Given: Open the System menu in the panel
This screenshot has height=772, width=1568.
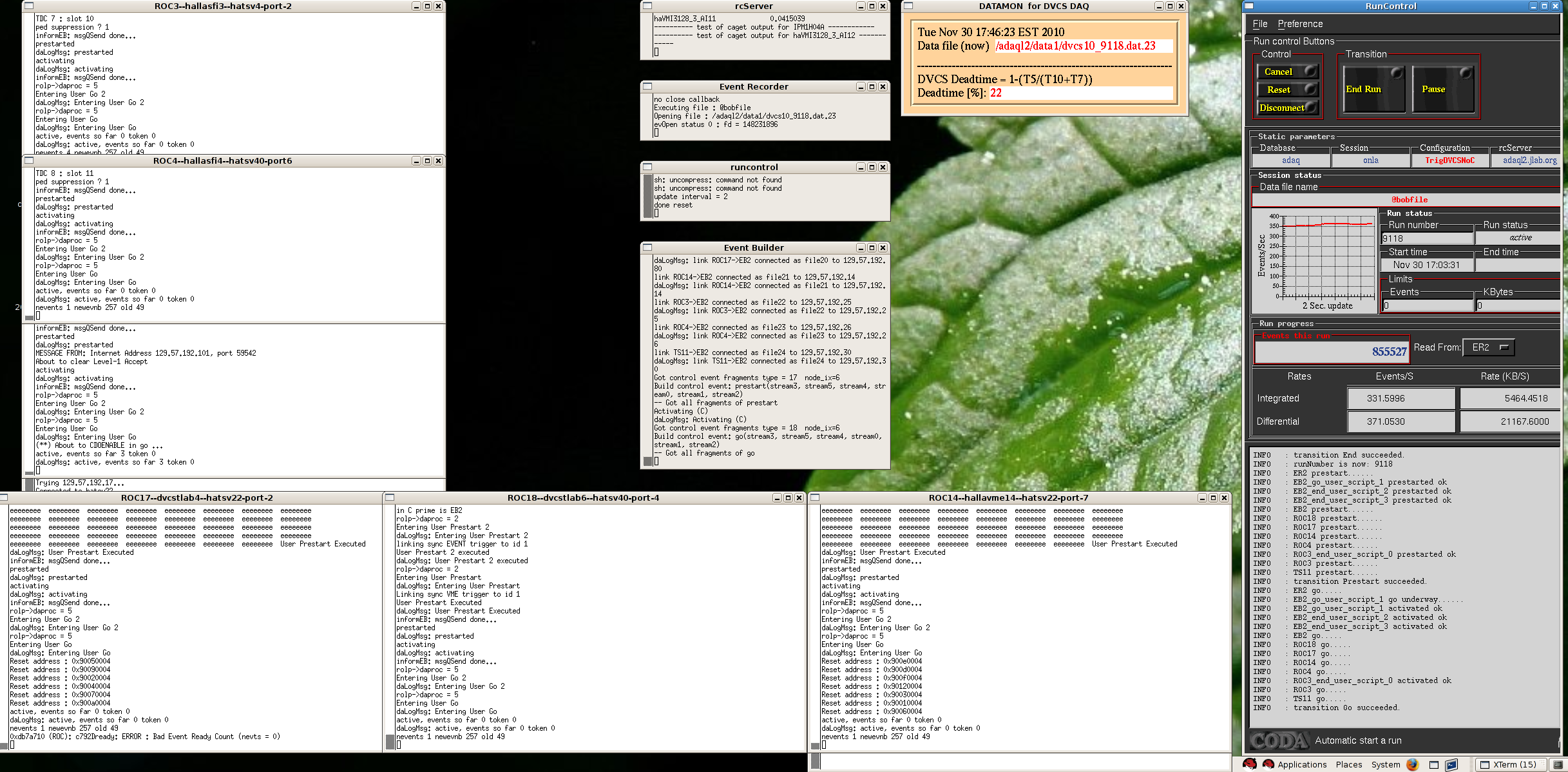Looking at the screenshot, I should pyautogui.click(x=1386, y=765).
